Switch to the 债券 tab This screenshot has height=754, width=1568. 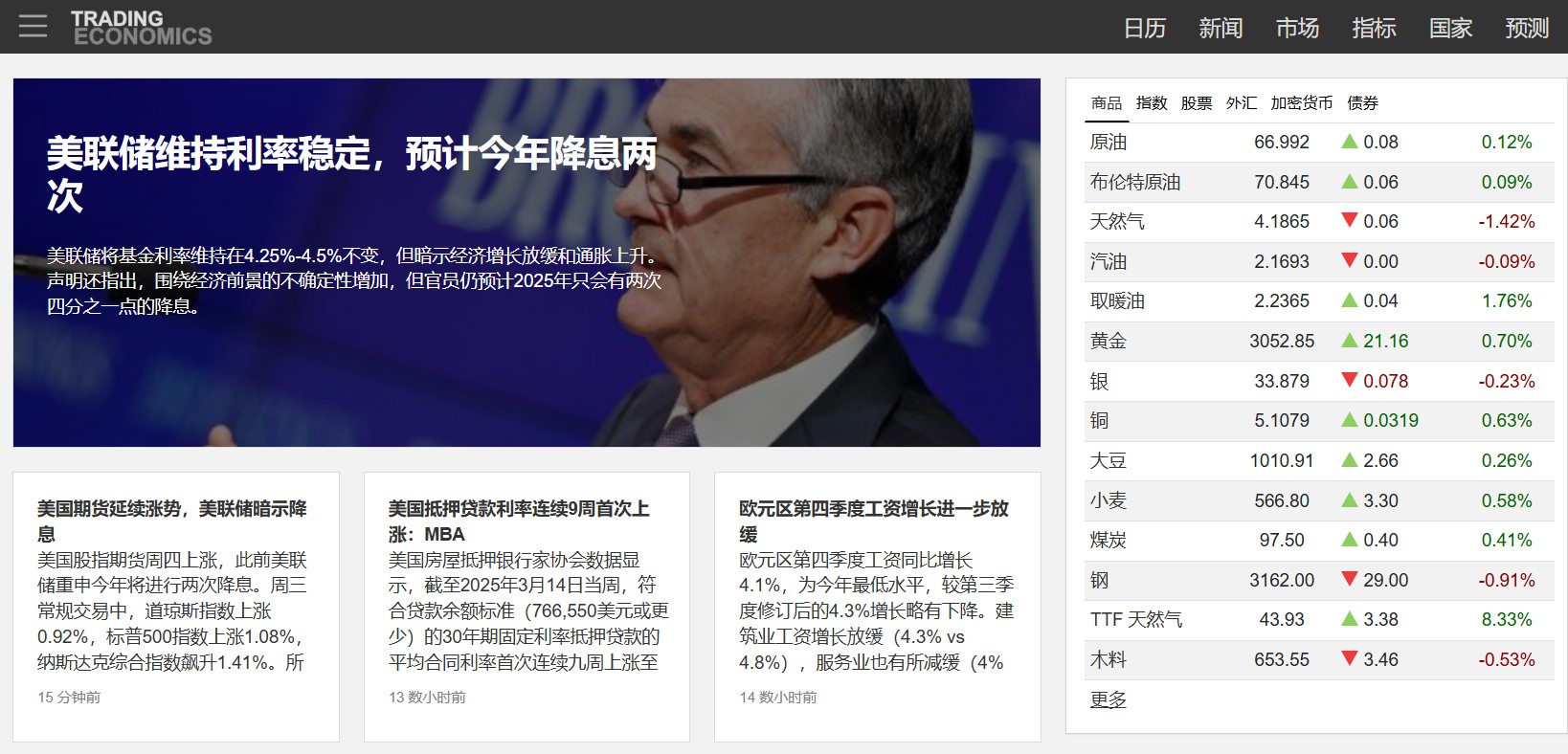pos(1363,103)
